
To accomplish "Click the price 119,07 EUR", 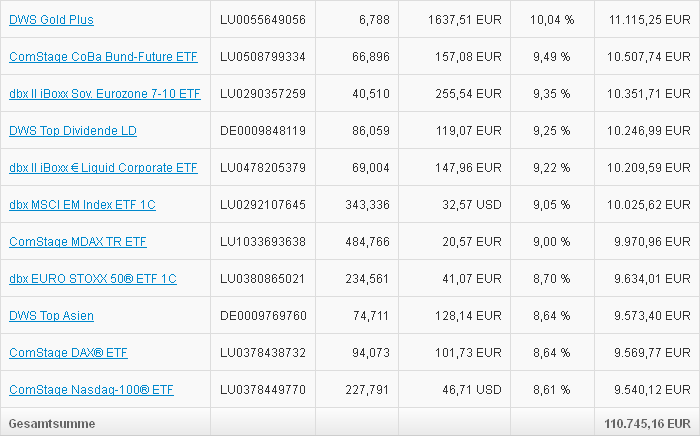I will point(468,131).
